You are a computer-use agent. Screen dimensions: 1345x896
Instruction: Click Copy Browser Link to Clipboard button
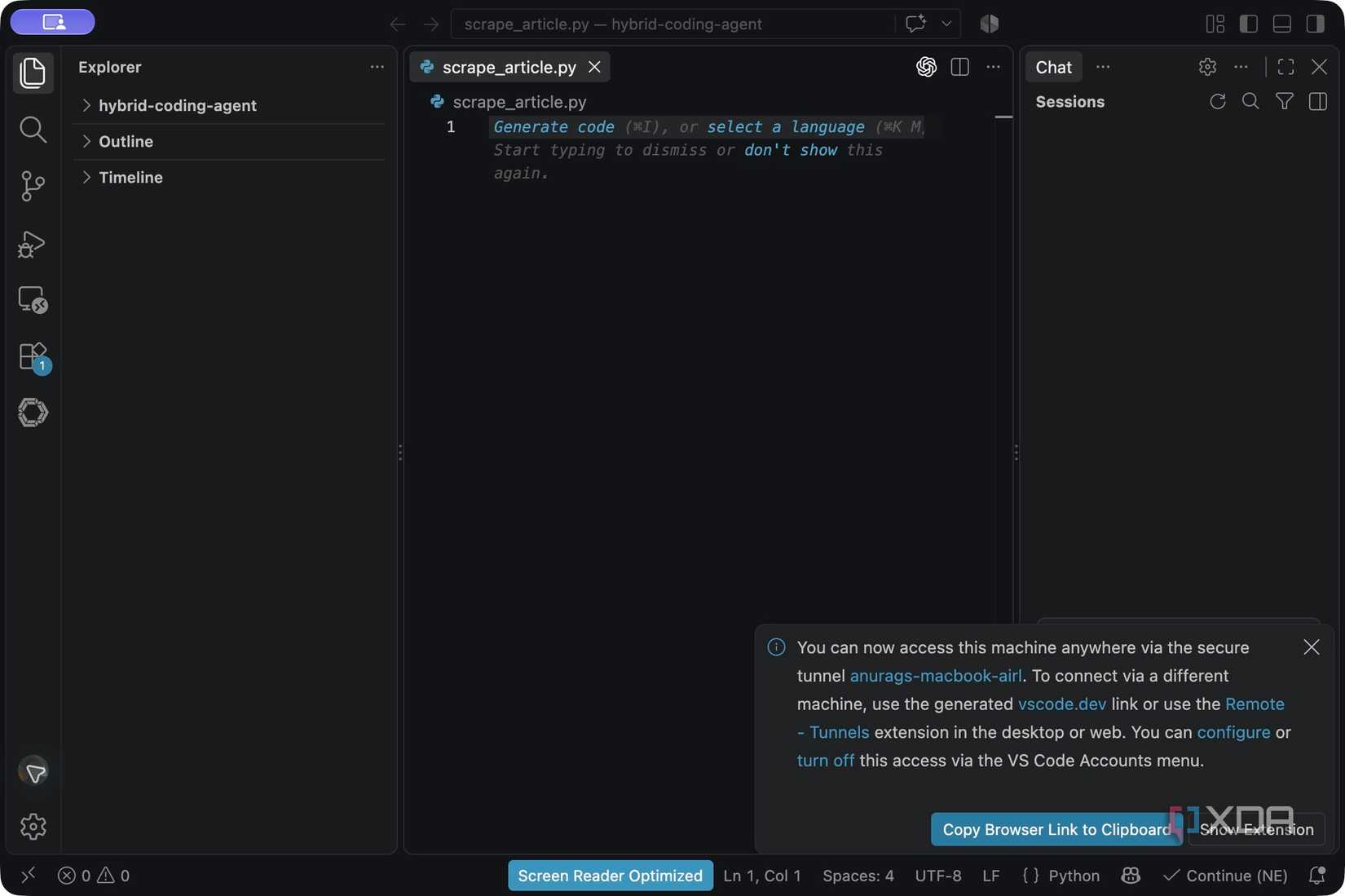[x=1056, y=829]
